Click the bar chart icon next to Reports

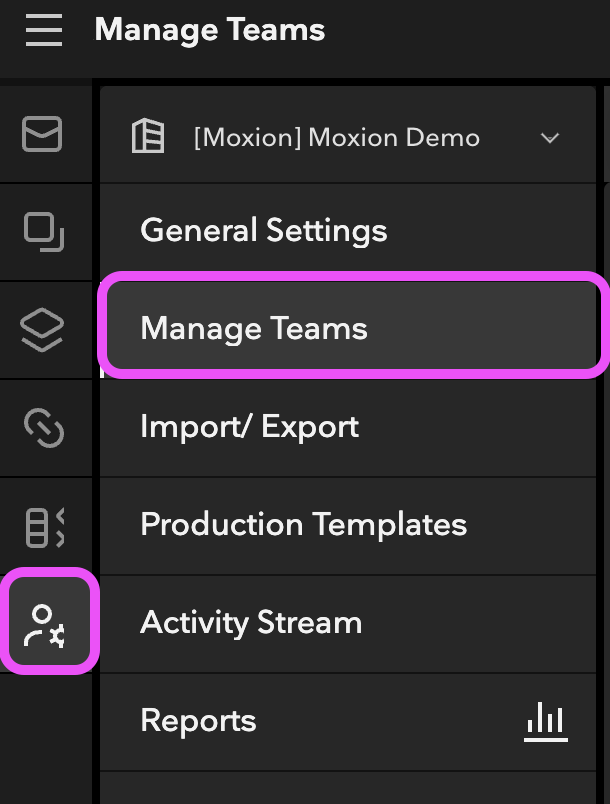coord(546,721)
